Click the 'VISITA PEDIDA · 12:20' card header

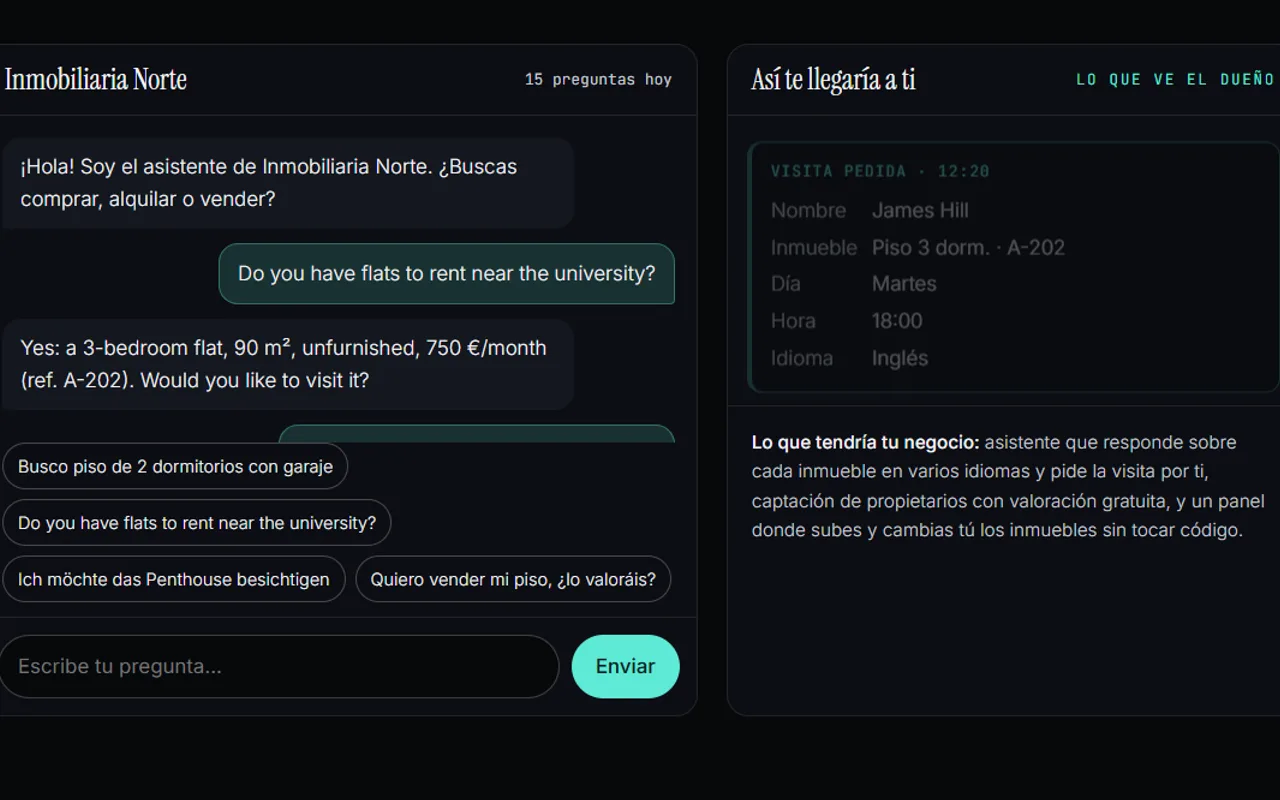[880, 171]
